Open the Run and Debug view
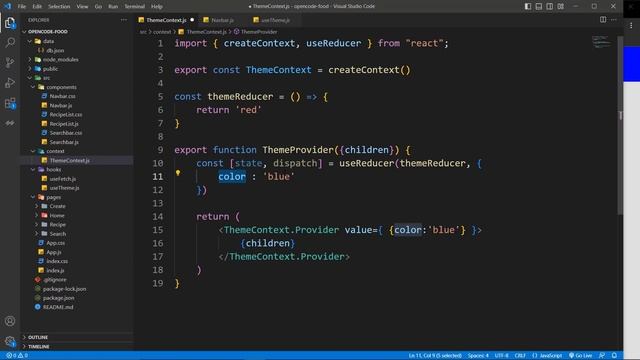 point(10,83)
